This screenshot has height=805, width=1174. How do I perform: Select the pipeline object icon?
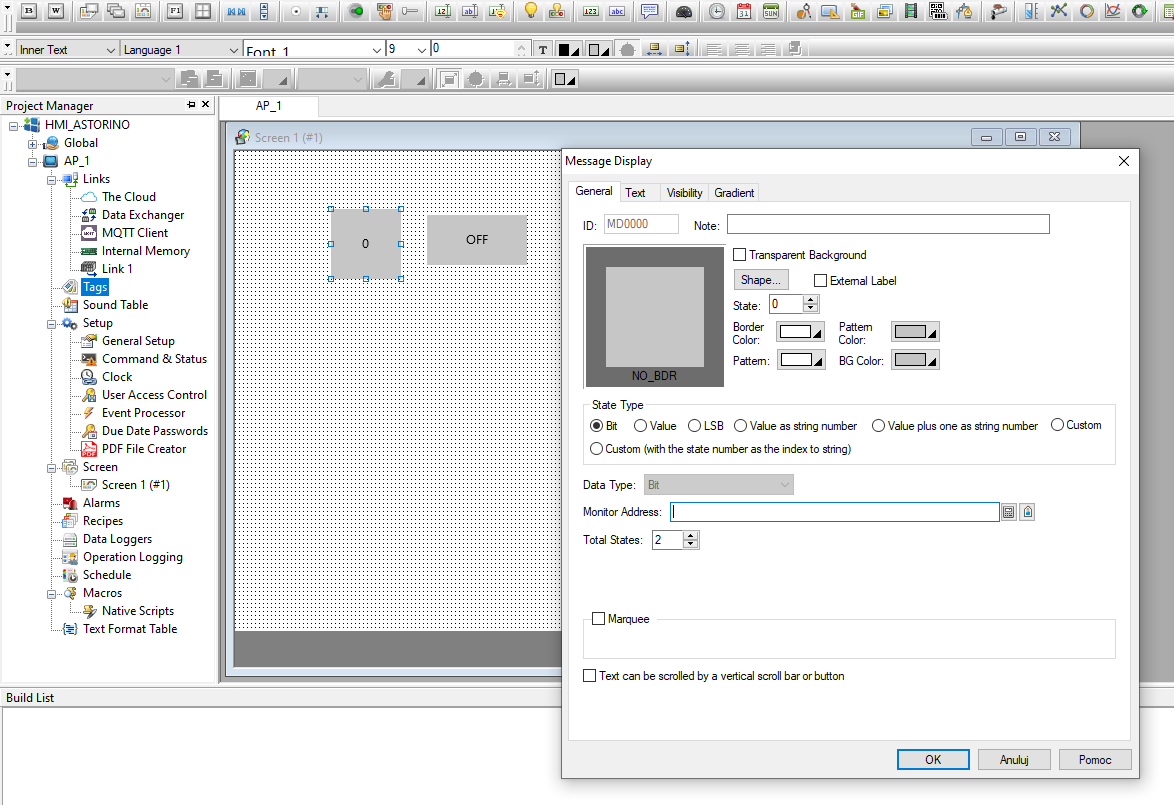pyautogui.click(x=998, y=11)
